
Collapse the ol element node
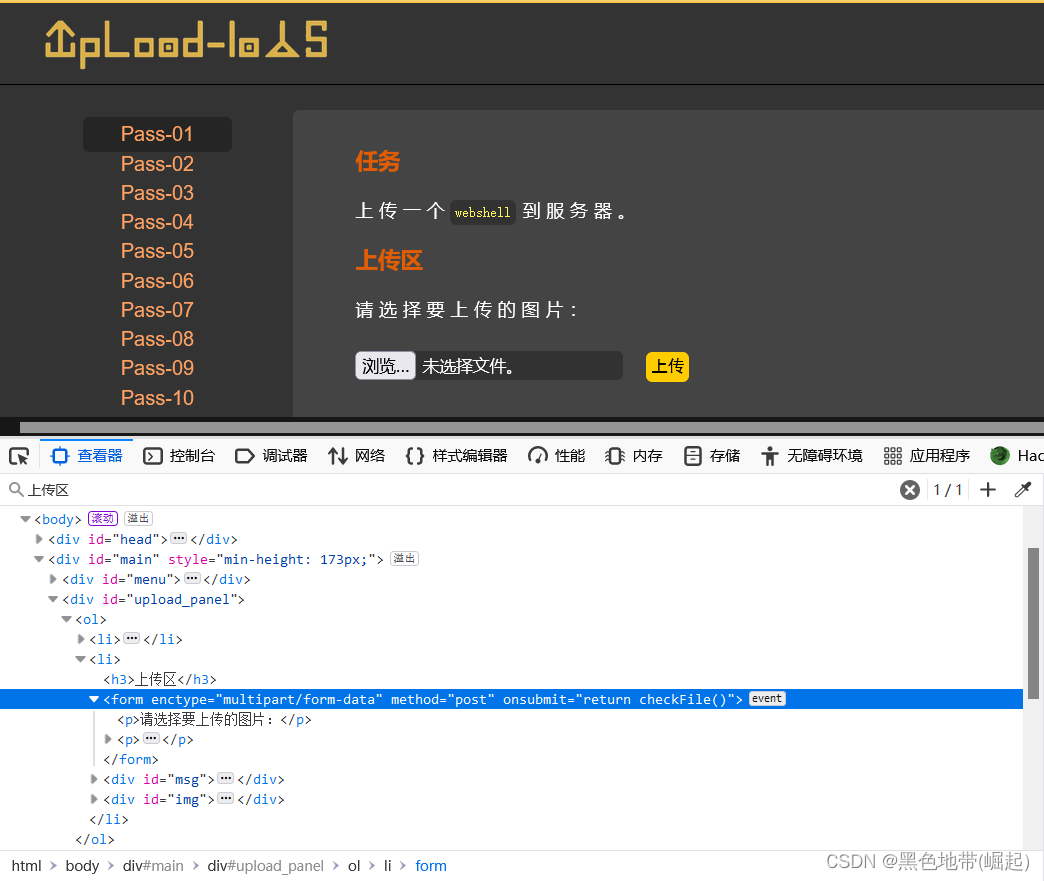tap(67, 619)
